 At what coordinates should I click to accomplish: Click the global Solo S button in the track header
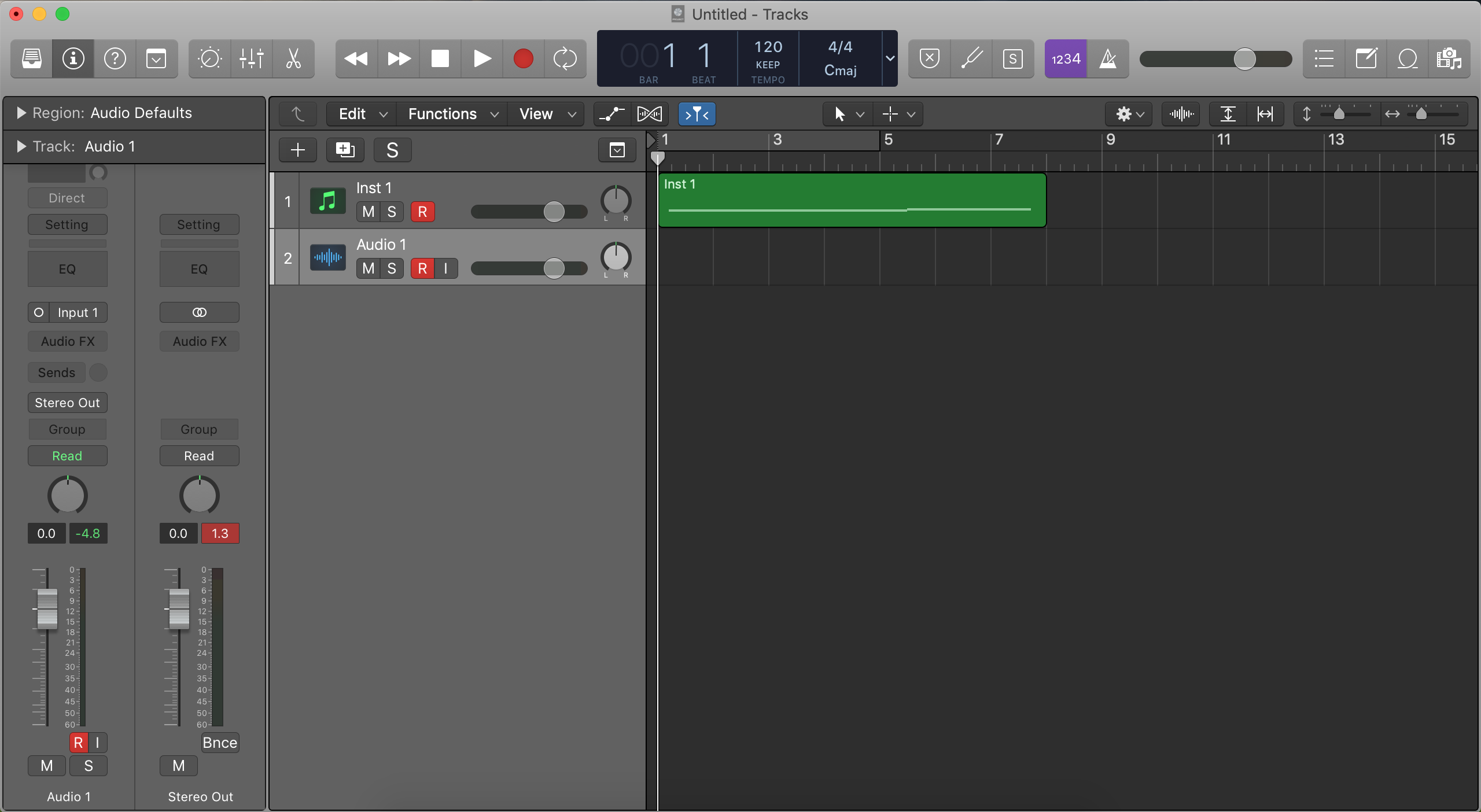coord(392,150)
